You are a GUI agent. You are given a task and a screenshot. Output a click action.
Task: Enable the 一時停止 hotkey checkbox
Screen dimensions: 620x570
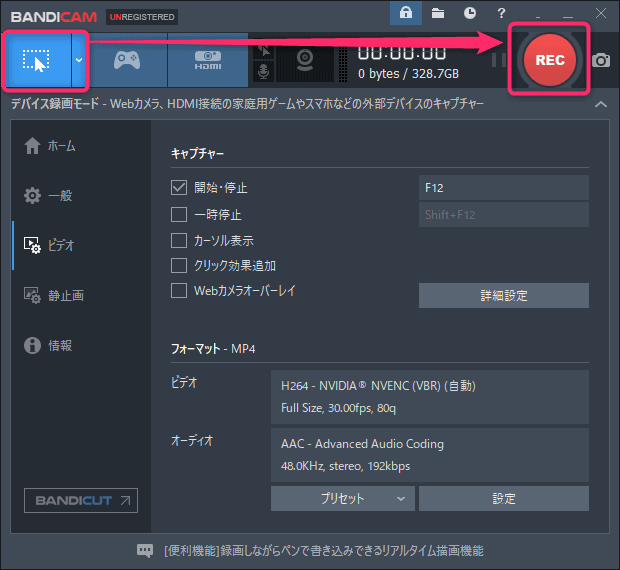[179, 214]
